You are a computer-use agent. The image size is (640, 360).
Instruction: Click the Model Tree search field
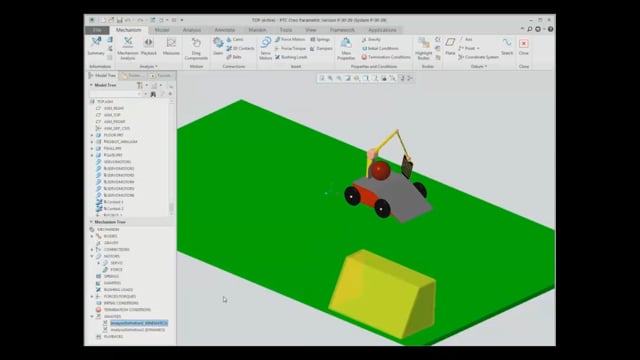[x=115, y=94]
